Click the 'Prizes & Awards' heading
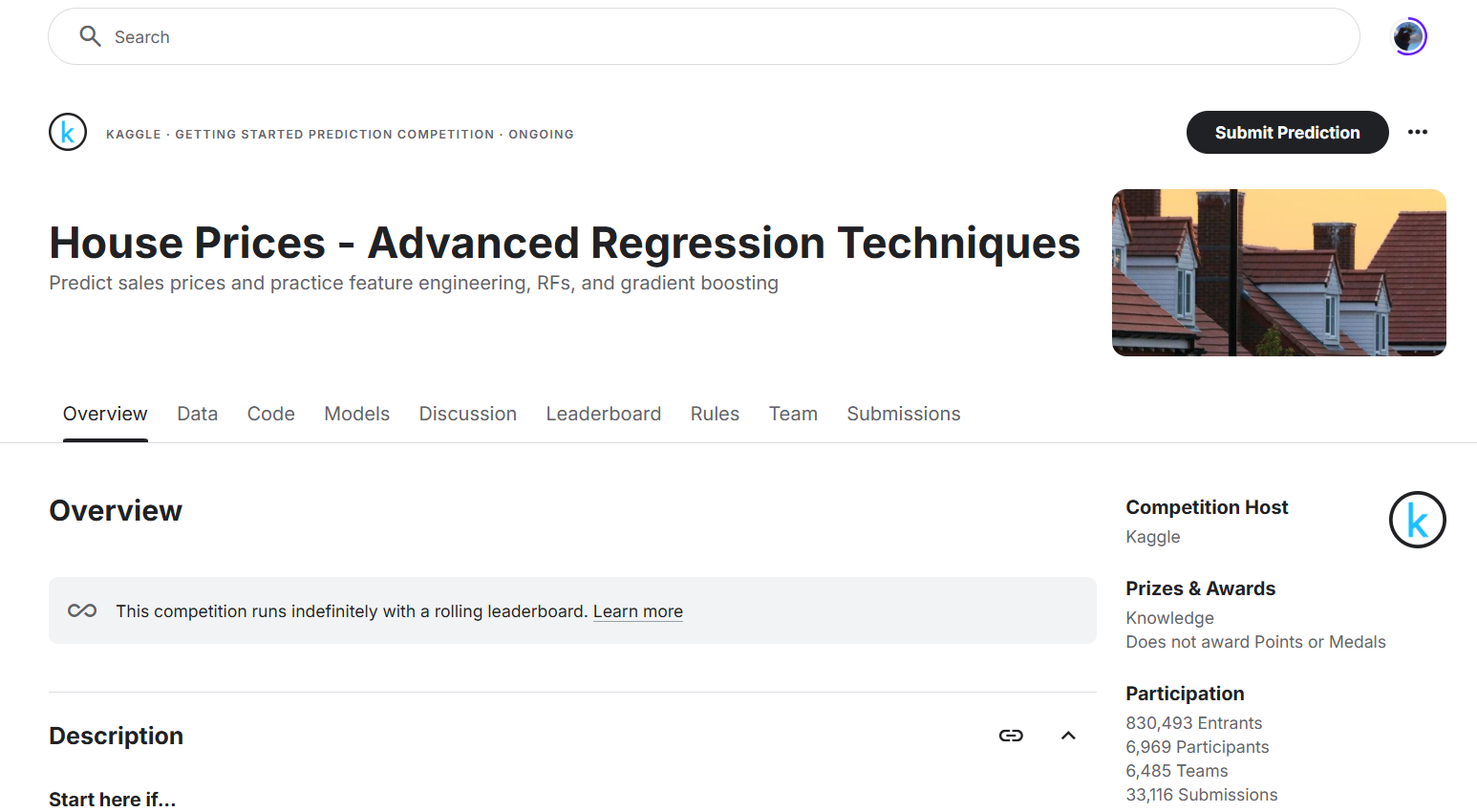This screenshot has height=812, width=1477. (1201, 588)
